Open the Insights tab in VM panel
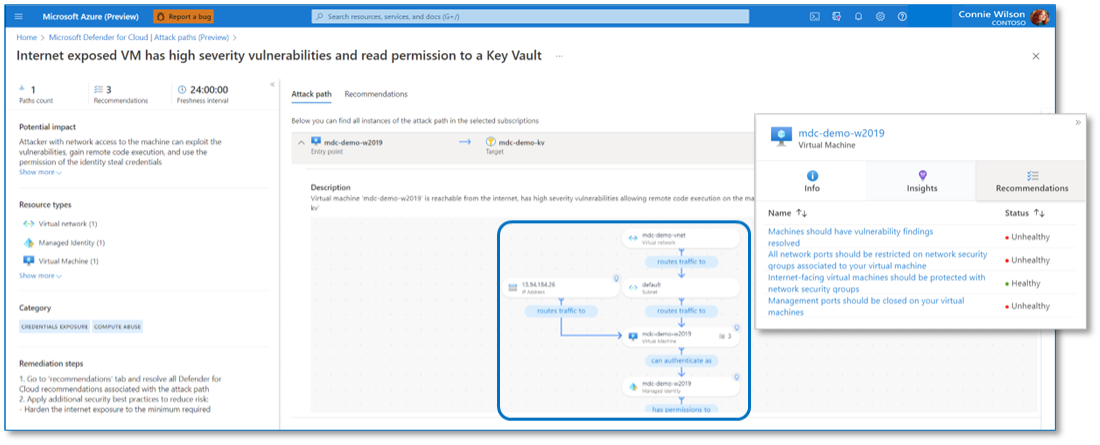The image size is (1100, 445). [x=921, y=181]
